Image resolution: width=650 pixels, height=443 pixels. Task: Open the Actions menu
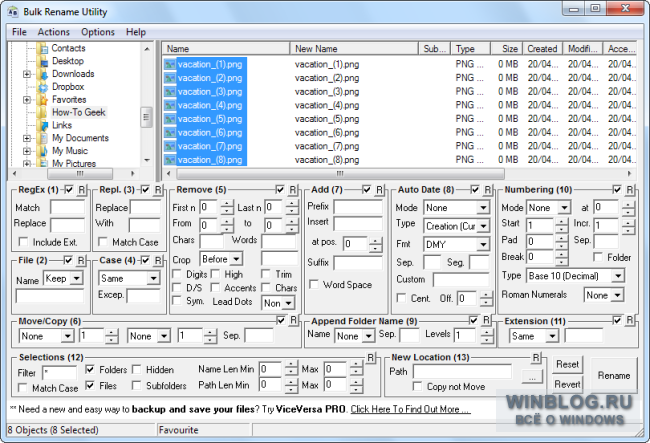[x=53, y=32]
